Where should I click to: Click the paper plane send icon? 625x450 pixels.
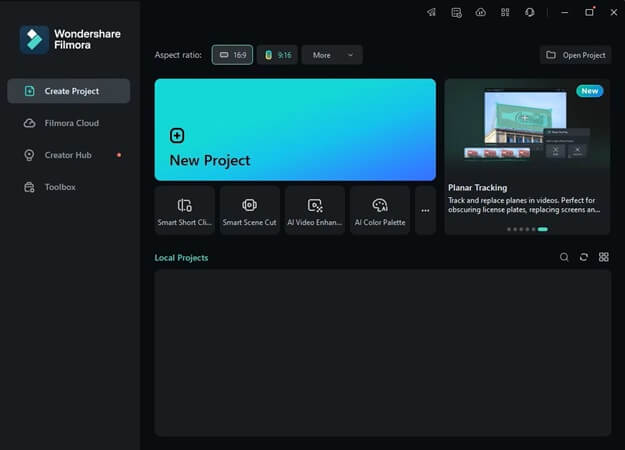[432, 12]
